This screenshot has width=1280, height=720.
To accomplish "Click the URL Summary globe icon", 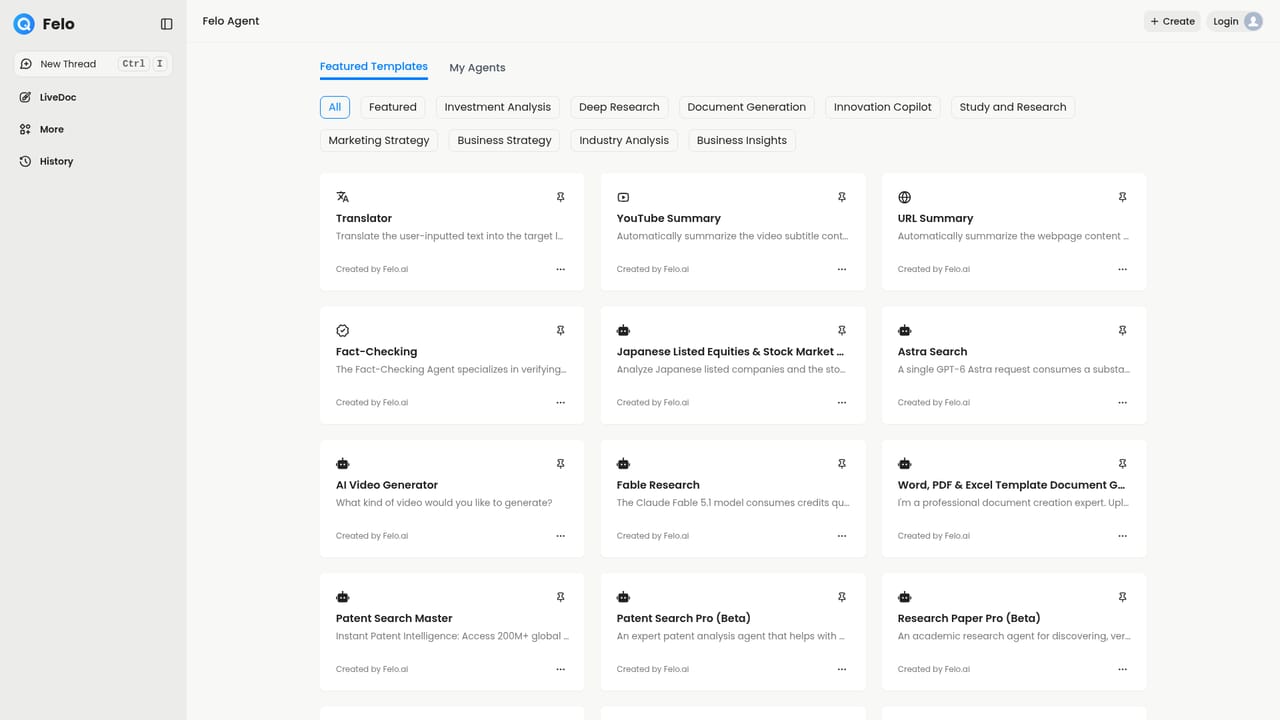I will (x=905, y=197).
